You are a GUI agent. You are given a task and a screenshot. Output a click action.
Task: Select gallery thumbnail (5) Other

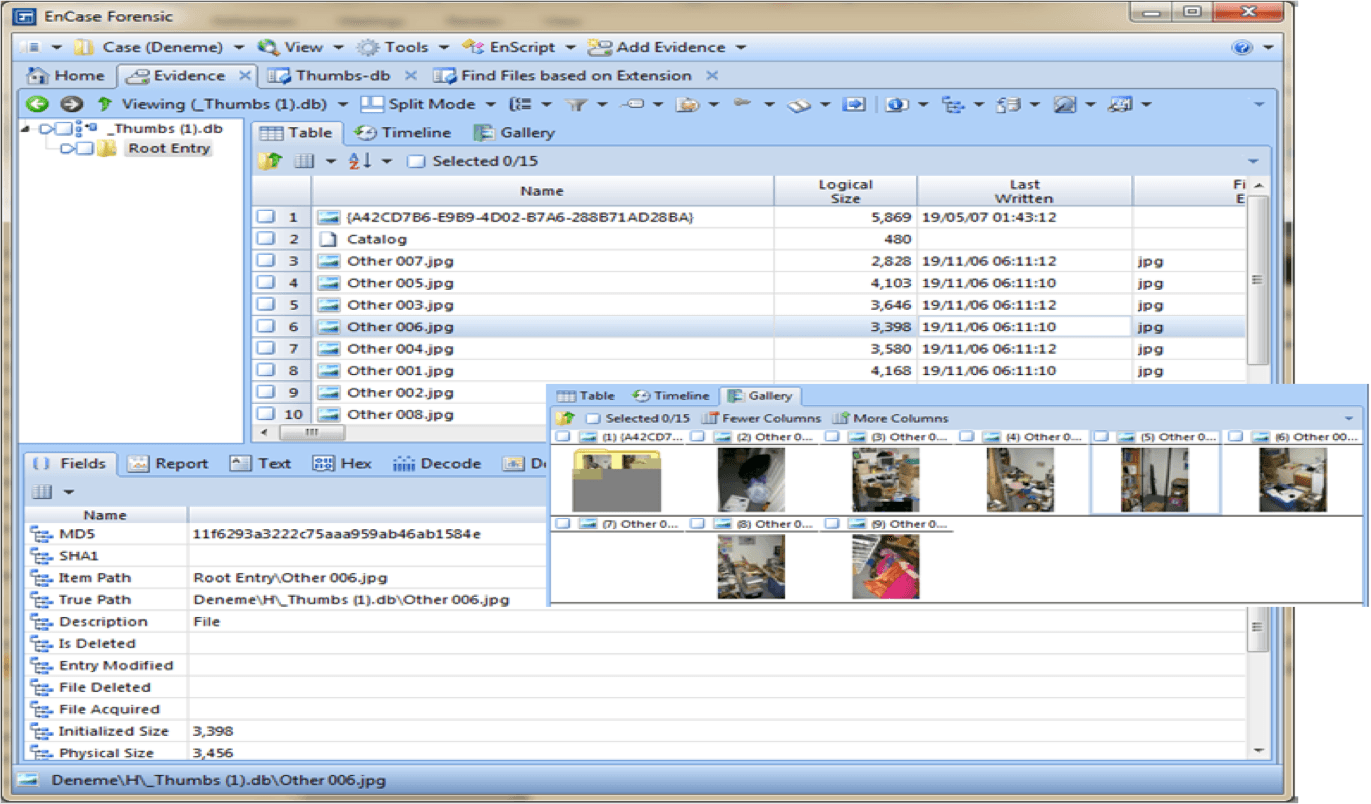click(1154, 480)
